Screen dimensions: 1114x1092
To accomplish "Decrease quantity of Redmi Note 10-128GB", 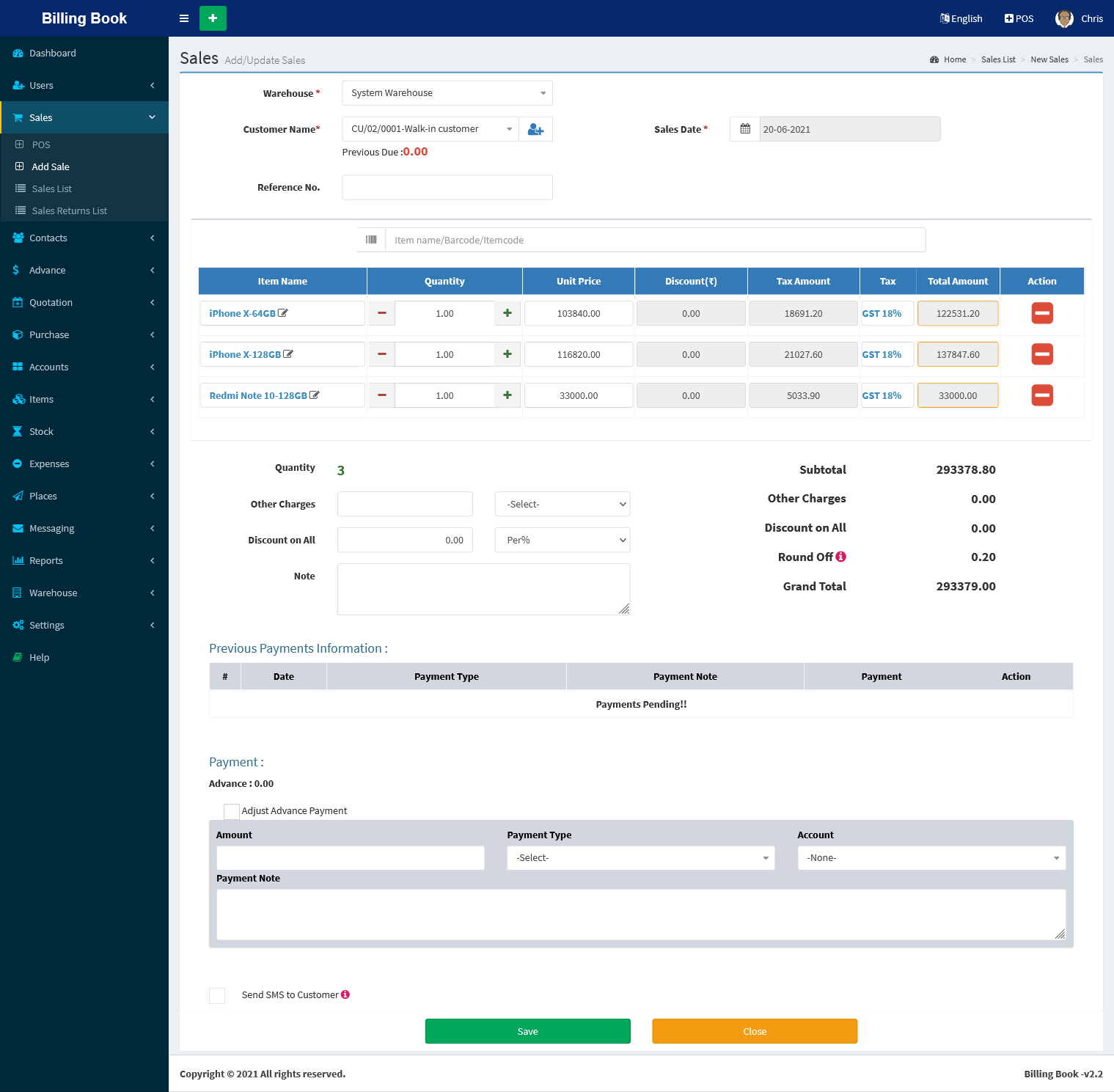I will (x=381, y=395).
